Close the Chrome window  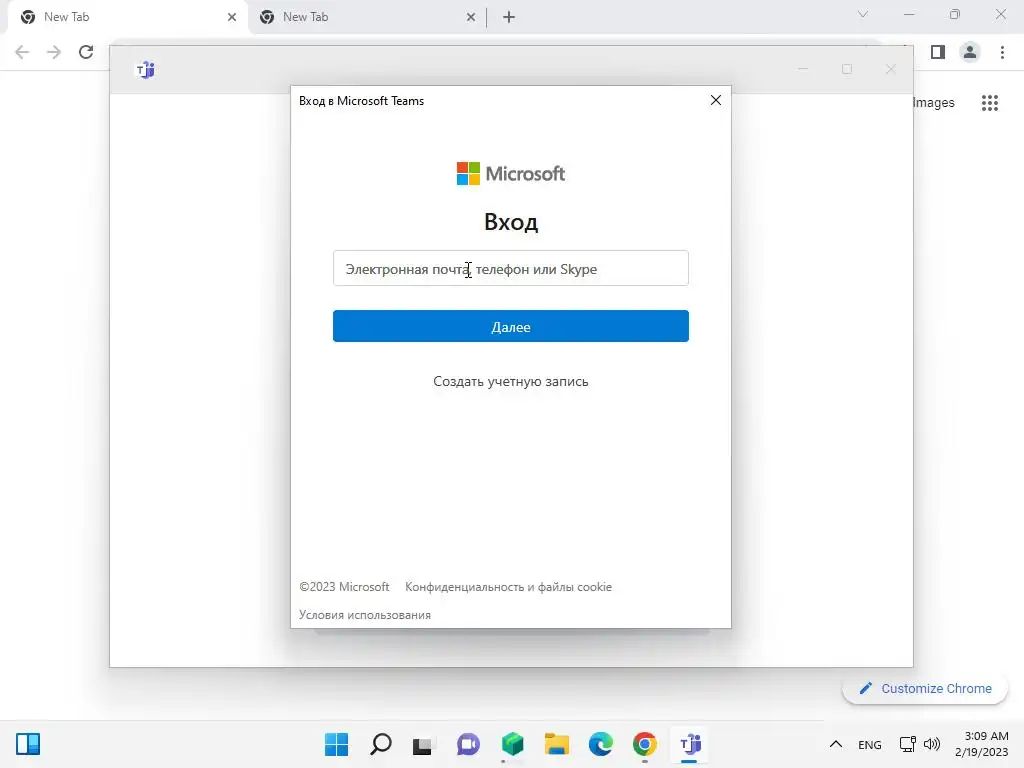tap(1000, 14)
